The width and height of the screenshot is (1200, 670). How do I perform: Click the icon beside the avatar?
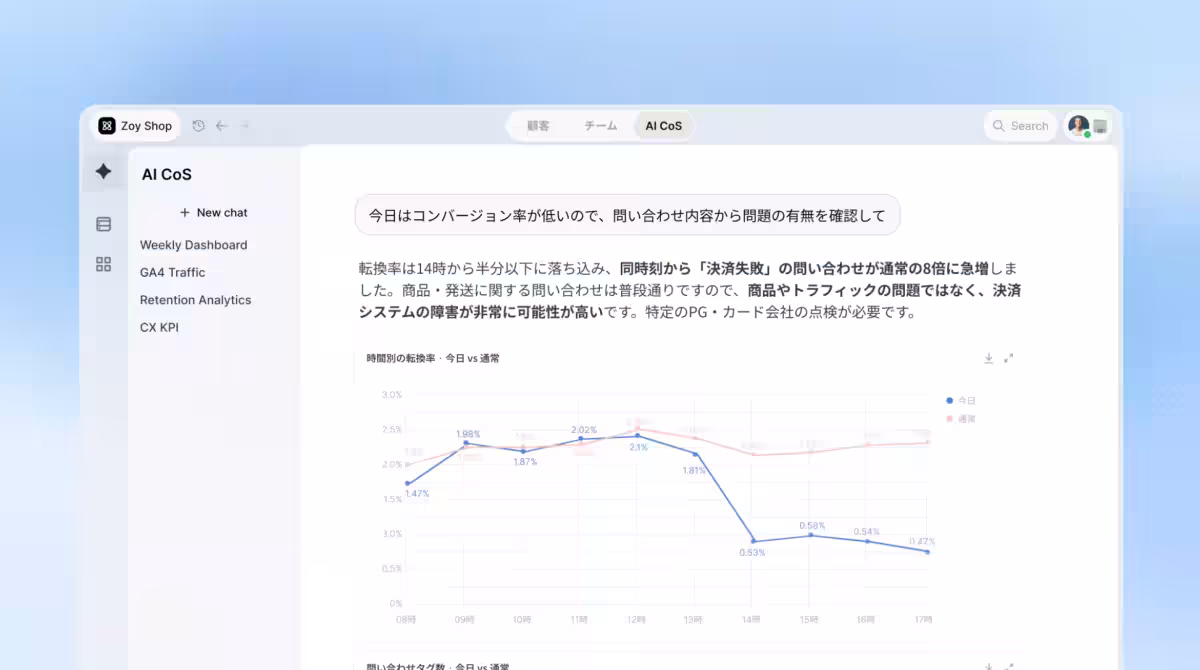click(1100, 126)
